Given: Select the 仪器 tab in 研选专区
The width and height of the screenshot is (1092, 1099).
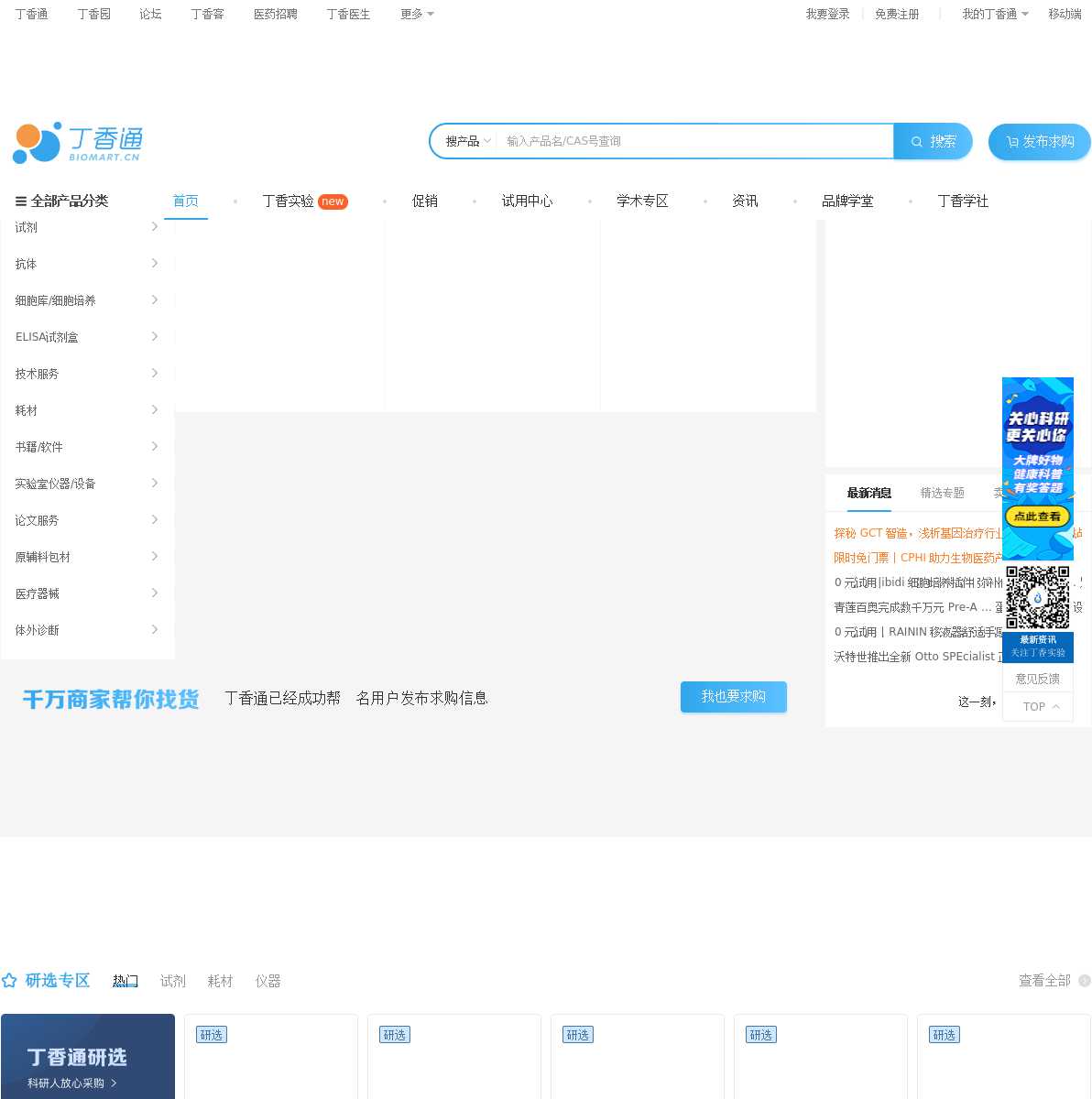Looking at the screenshot, I should click(x=268, y=981).
